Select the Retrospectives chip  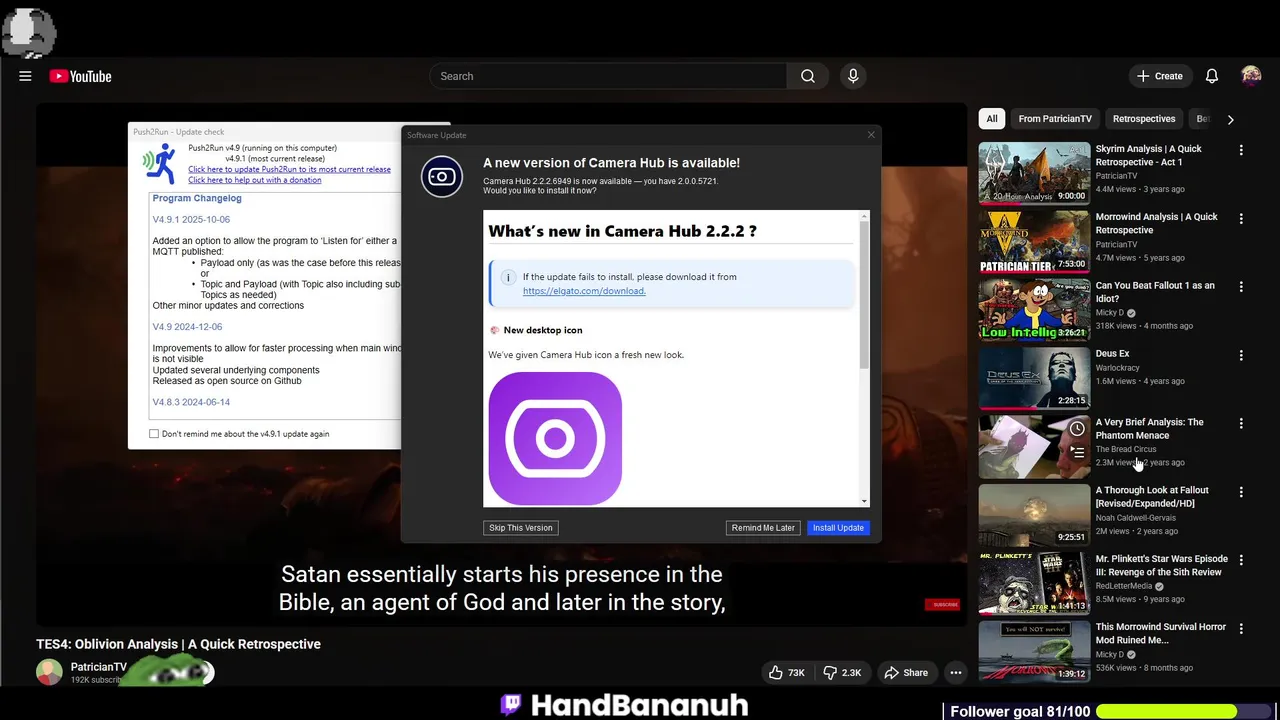click(1144, 119)
